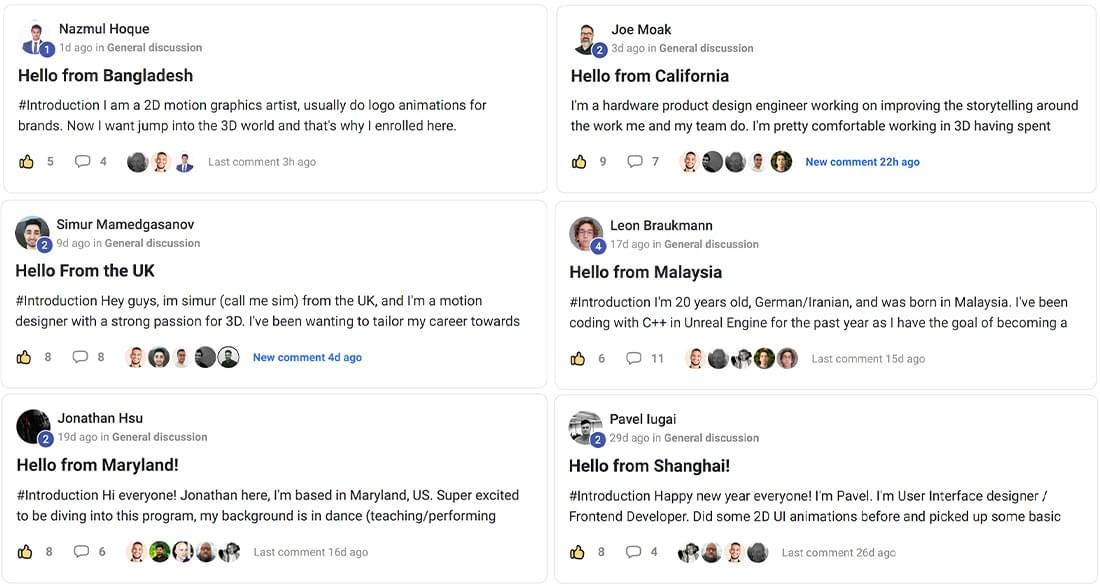Open comment bubble on Hello from Shanghai post

click(633, 552)
